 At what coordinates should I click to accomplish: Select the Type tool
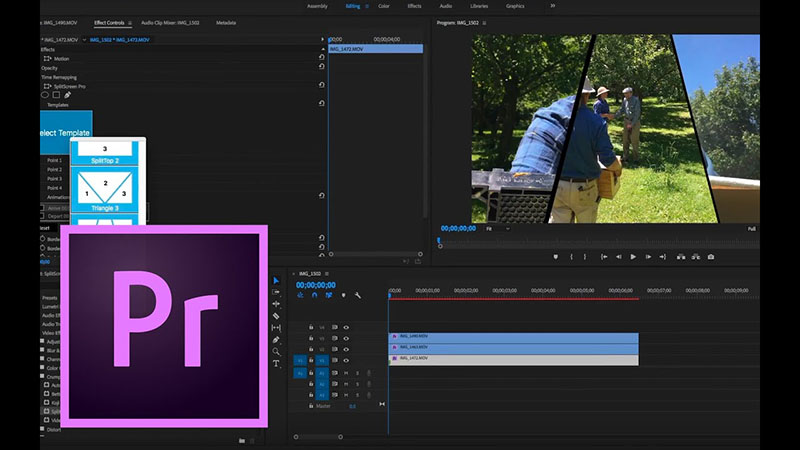click(x=276, y=363)
